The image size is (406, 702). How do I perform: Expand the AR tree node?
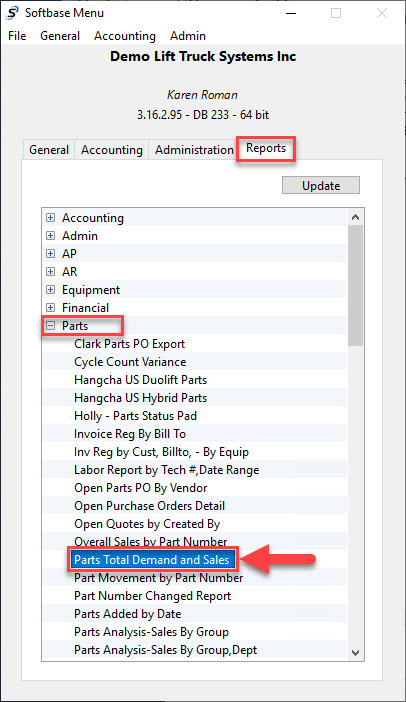pyautogui.click(x=51, y=271)
